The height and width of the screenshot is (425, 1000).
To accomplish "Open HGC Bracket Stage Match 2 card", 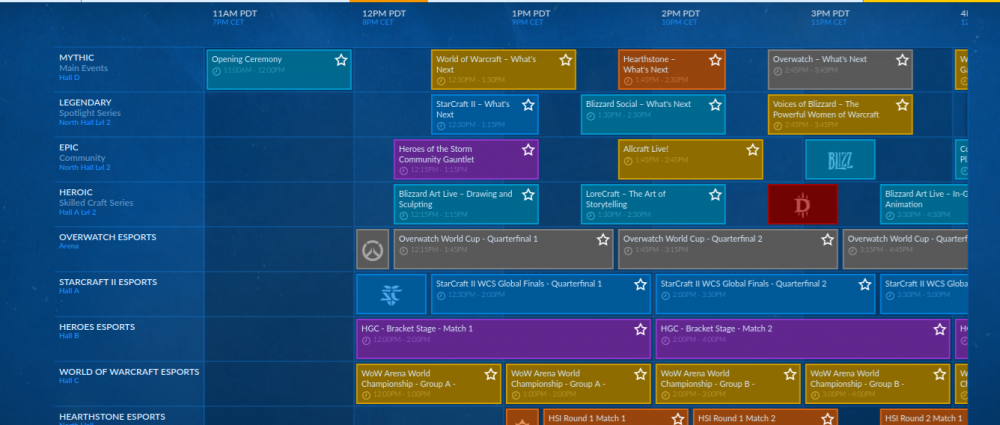I will (802, 339).
